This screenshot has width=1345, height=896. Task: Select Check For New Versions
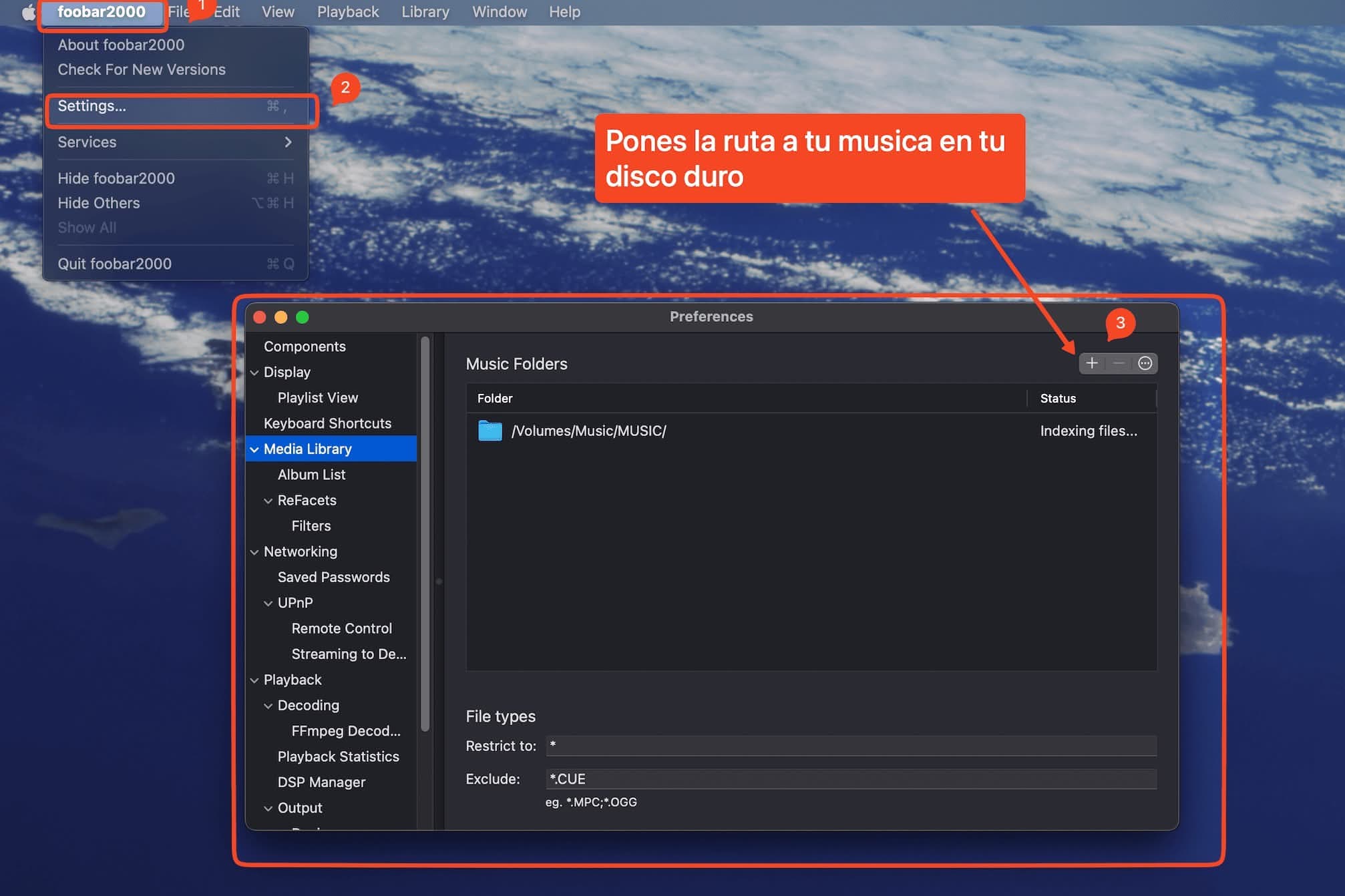pyautogui.click(x=175, y=69)
